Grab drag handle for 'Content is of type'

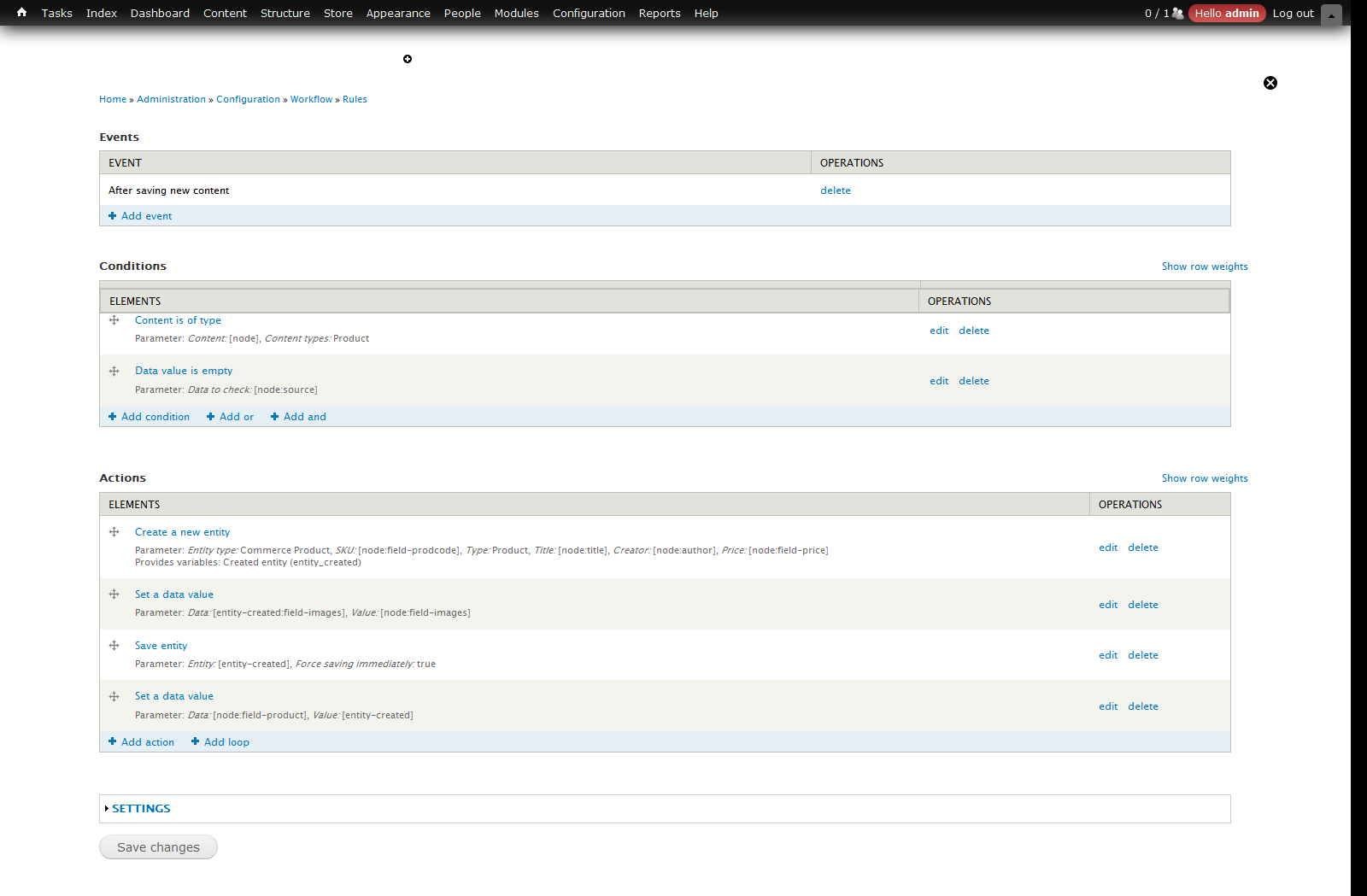click(114, 319)
